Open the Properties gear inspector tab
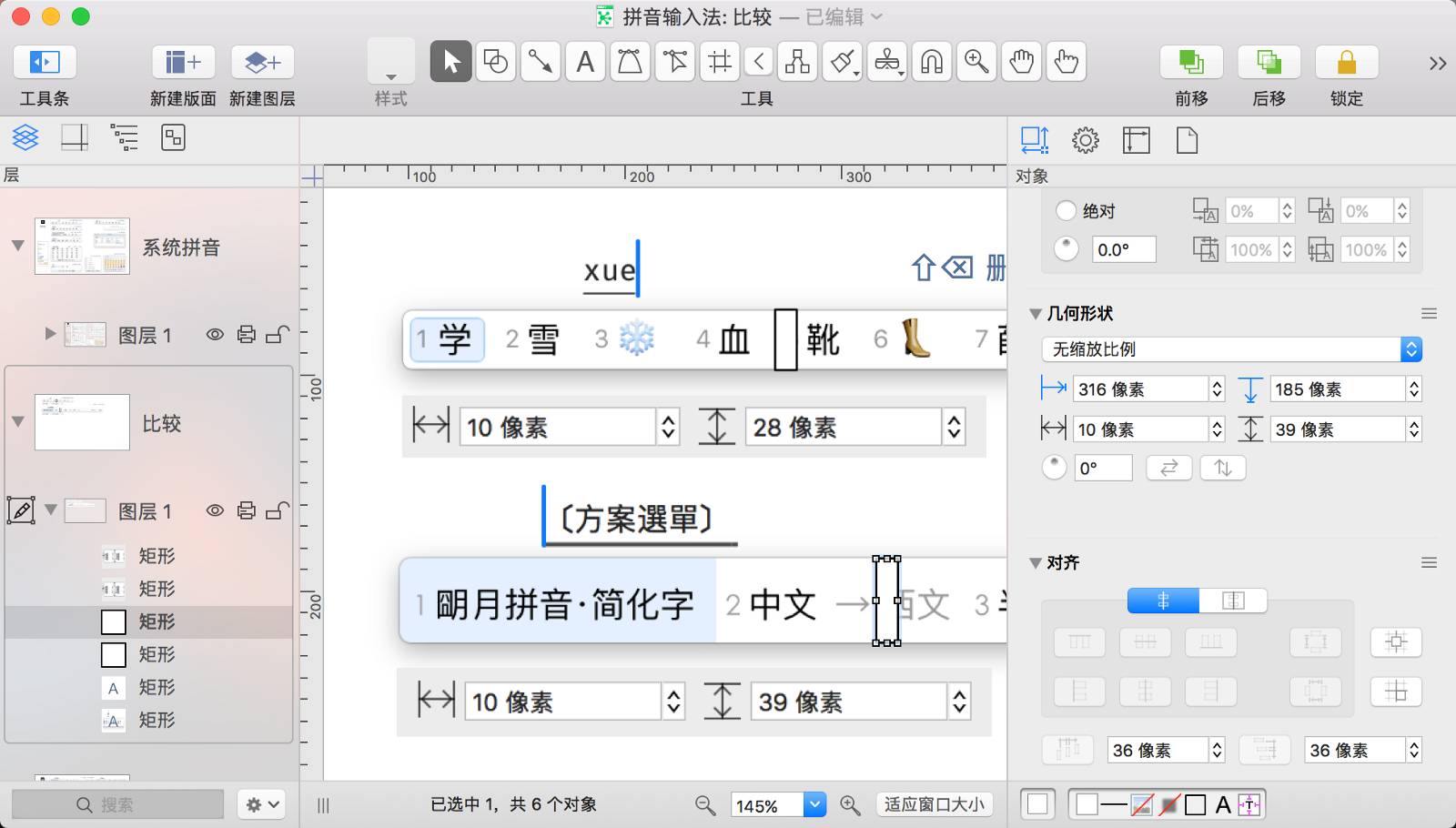Image resolution: width=1456 pixels, height=828 pixels. coord(1085,140)
